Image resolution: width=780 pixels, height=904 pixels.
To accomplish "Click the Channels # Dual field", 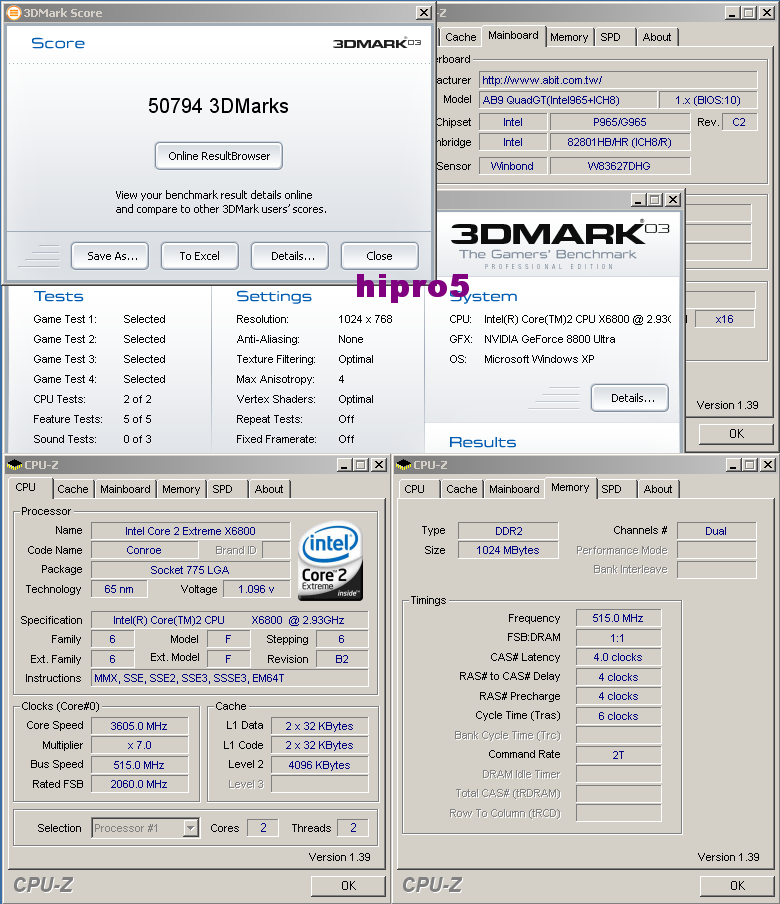I will (716, 531).
